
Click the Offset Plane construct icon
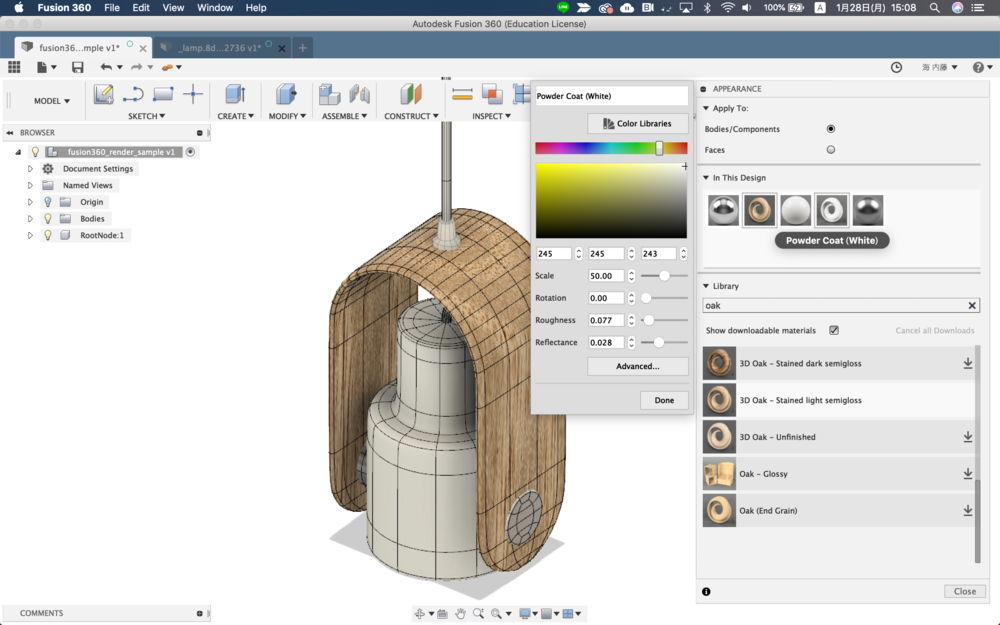point(411,94)
